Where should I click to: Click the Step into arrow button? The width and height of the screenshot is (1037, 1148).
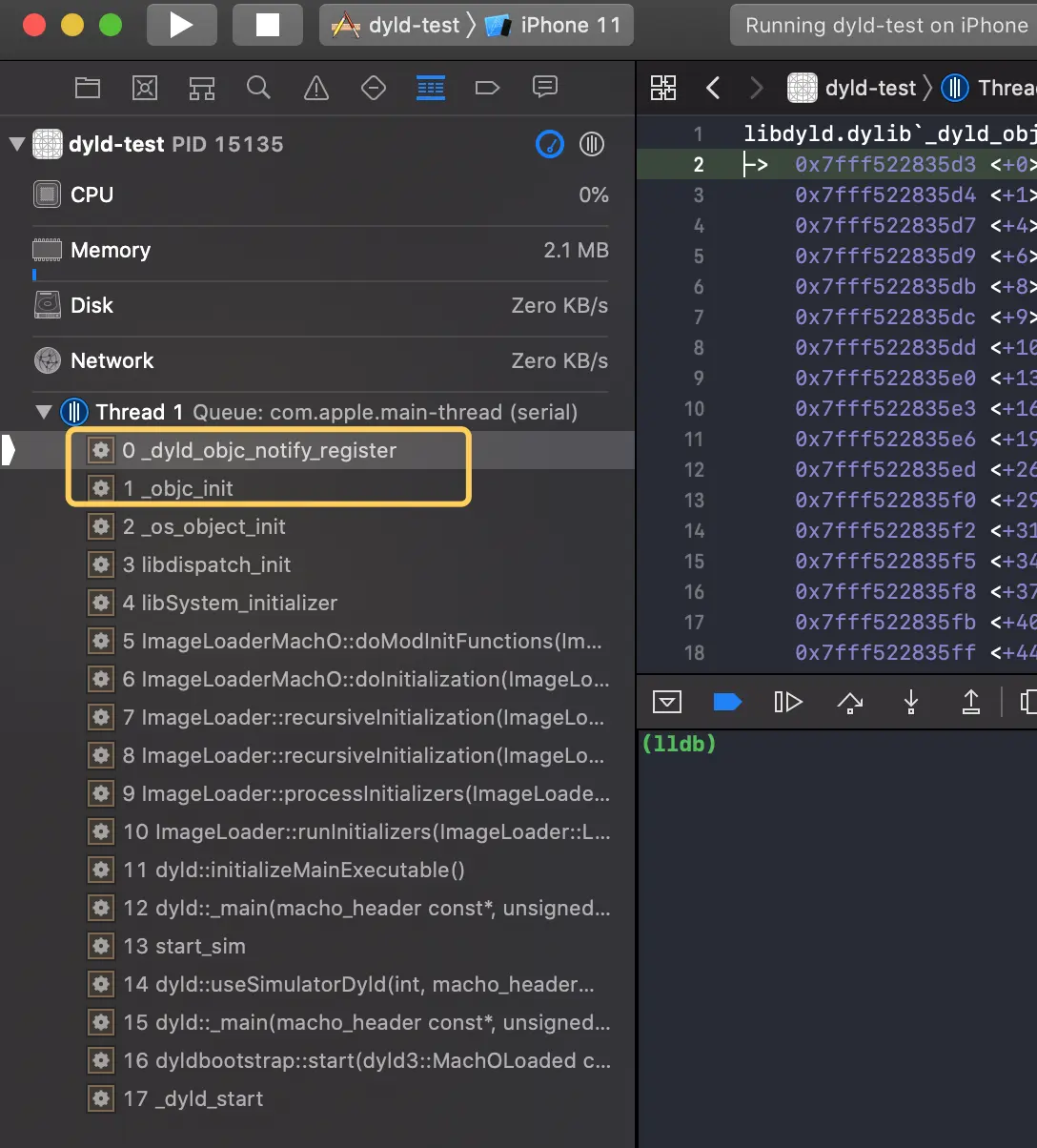[910, 703]
